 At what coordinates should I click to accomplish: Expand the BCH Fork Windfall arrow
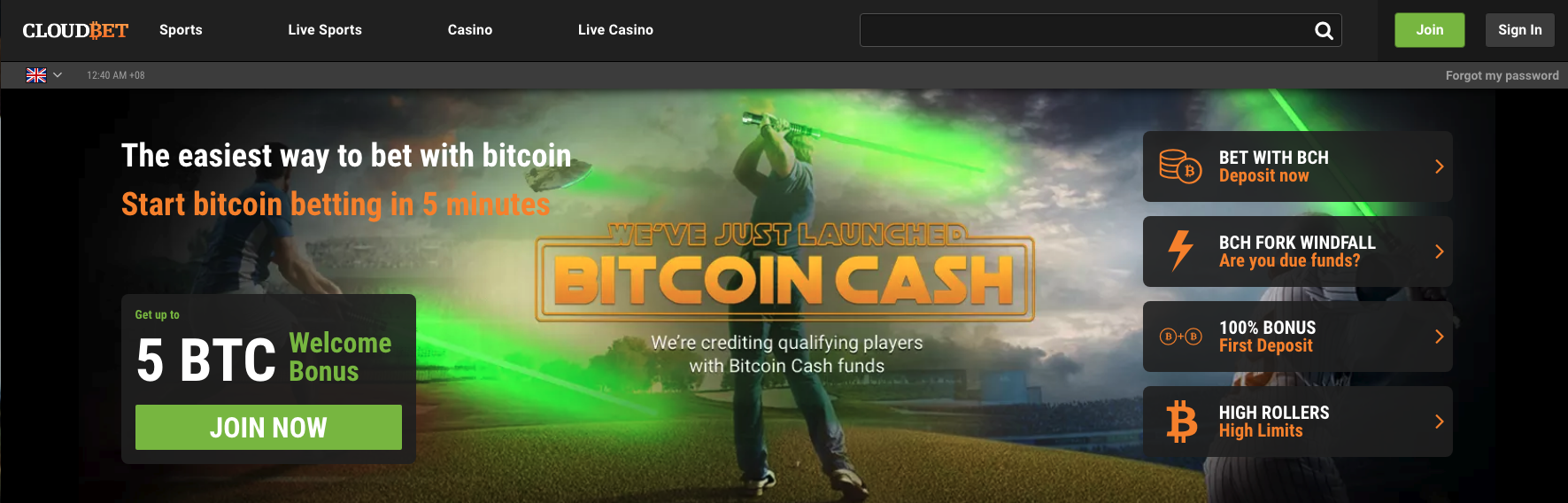click(1439, 251)
